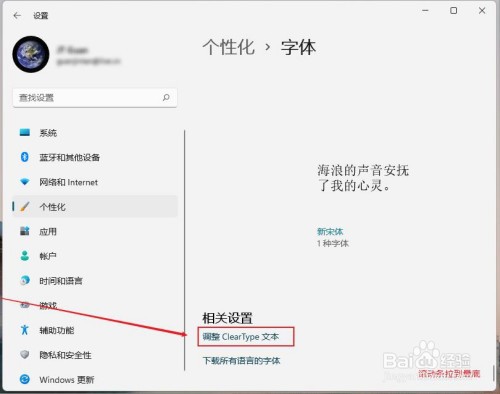Image resolution: width=500 pixels, height=394 pixels.
Task: Focus the 查找设置 search box
Action: 95,98
